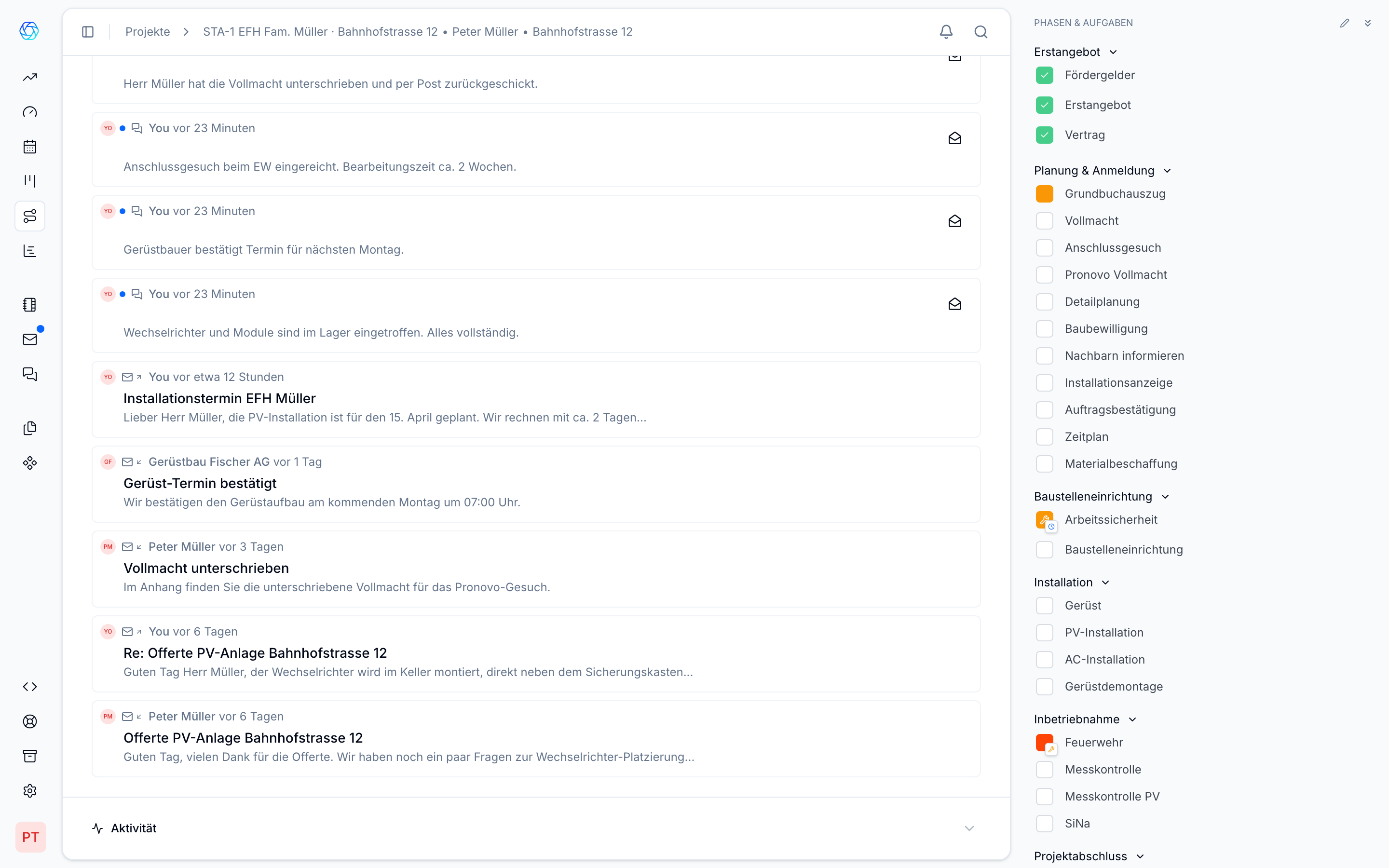Open the notifications bell
The image size is (1389, 868).
click(x=946, y=31)
